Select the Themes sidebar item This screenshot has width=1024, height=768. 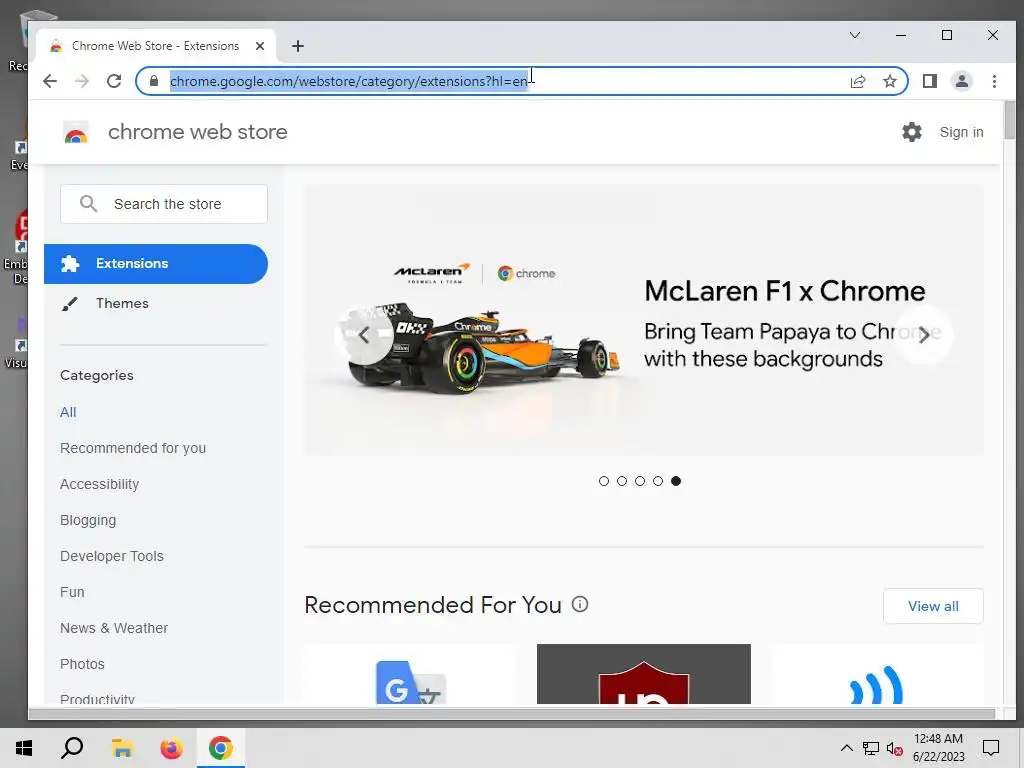pyautogui.click(x=156, y=304)
